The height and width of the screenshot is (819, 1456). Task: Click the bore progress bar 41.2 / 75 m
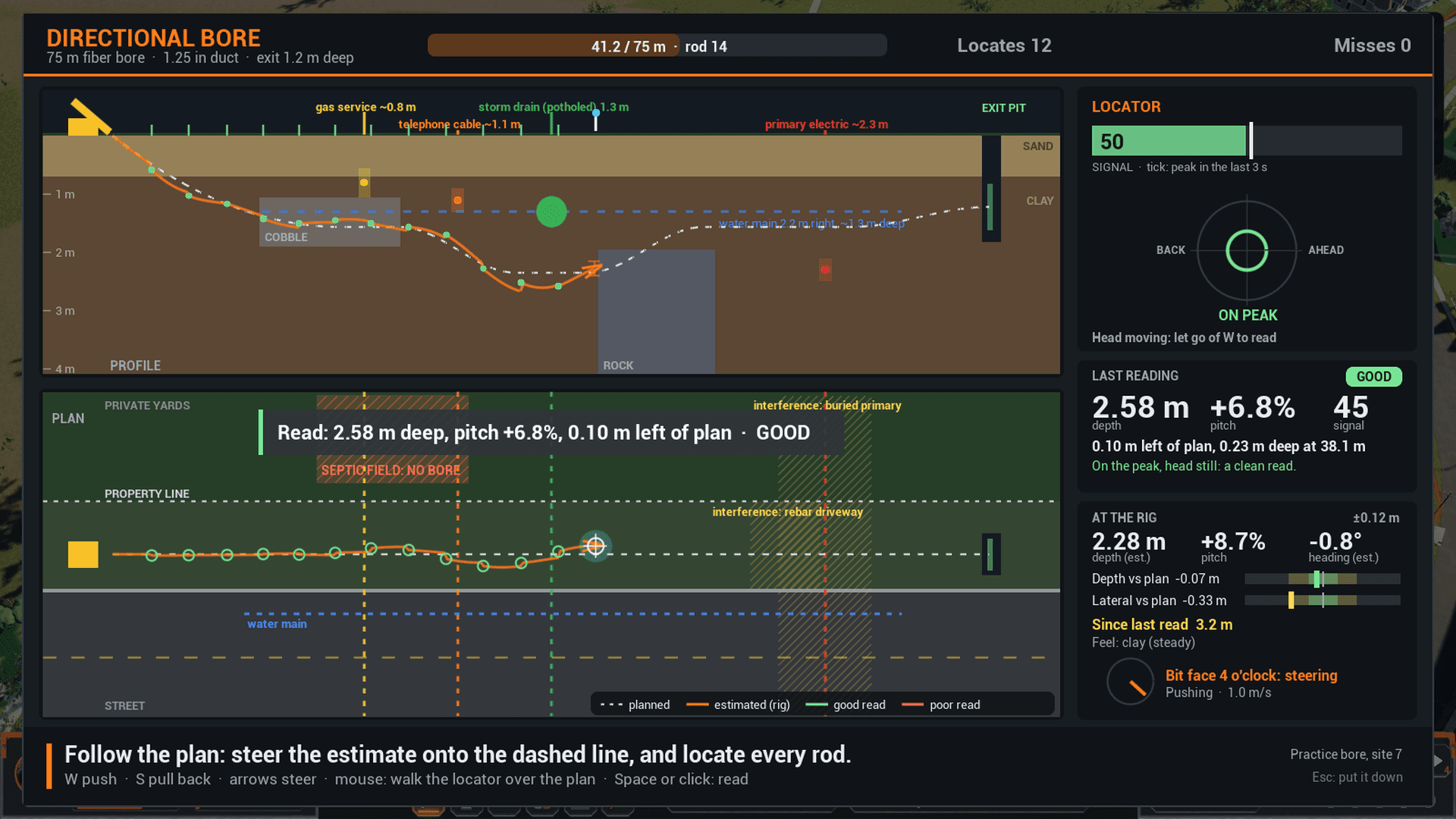(657, 45)
